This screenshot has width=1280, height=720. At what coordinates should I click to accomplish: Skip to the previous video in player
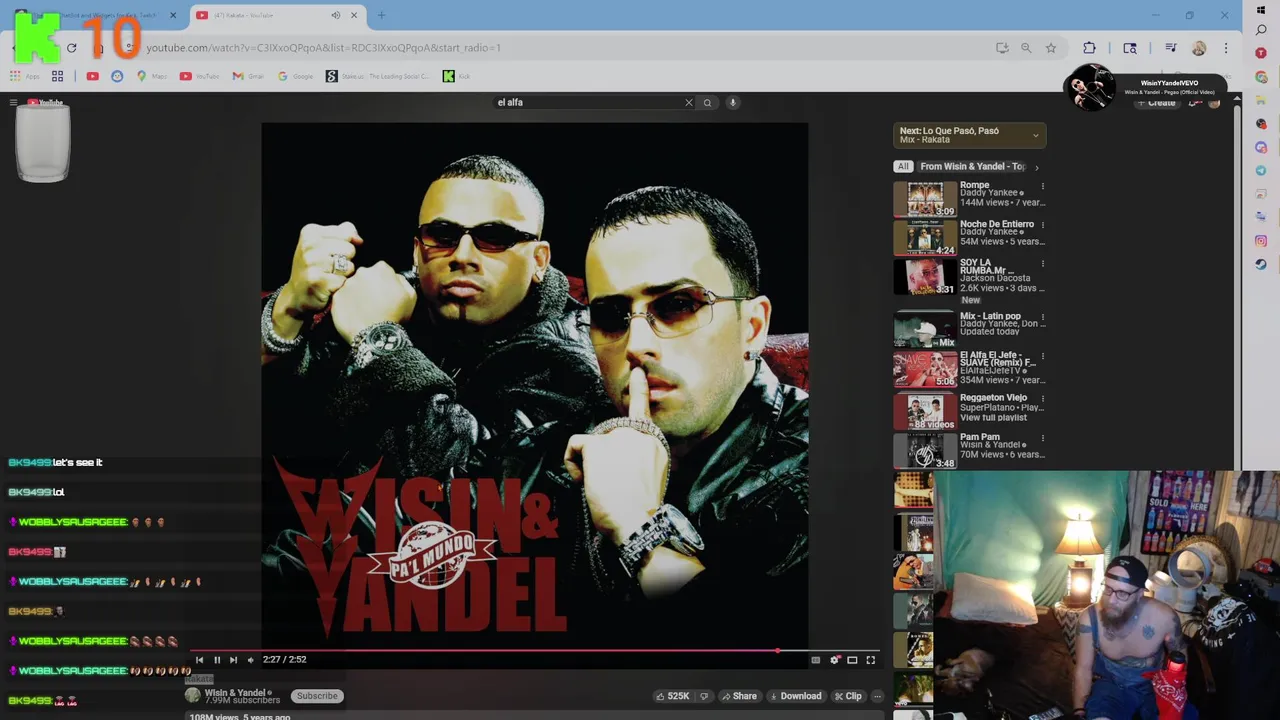point(199,660)
